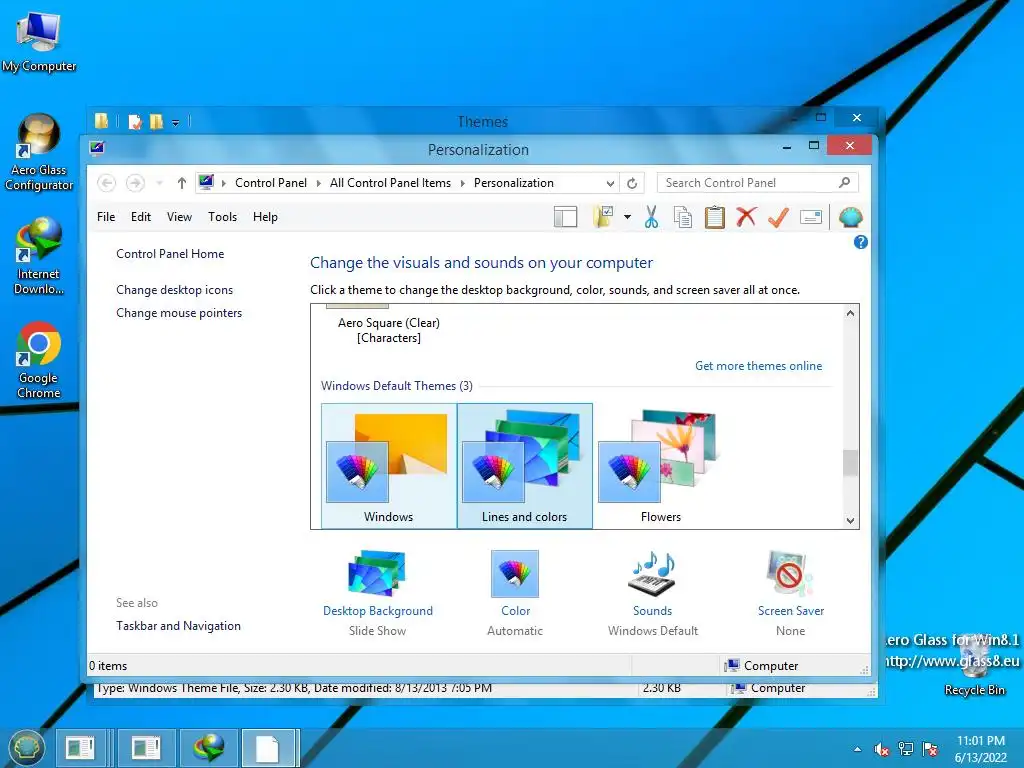This screenshot has width=1024, height=768.
Task: Click the shell icon in toolbar
Action: (850, 217)
